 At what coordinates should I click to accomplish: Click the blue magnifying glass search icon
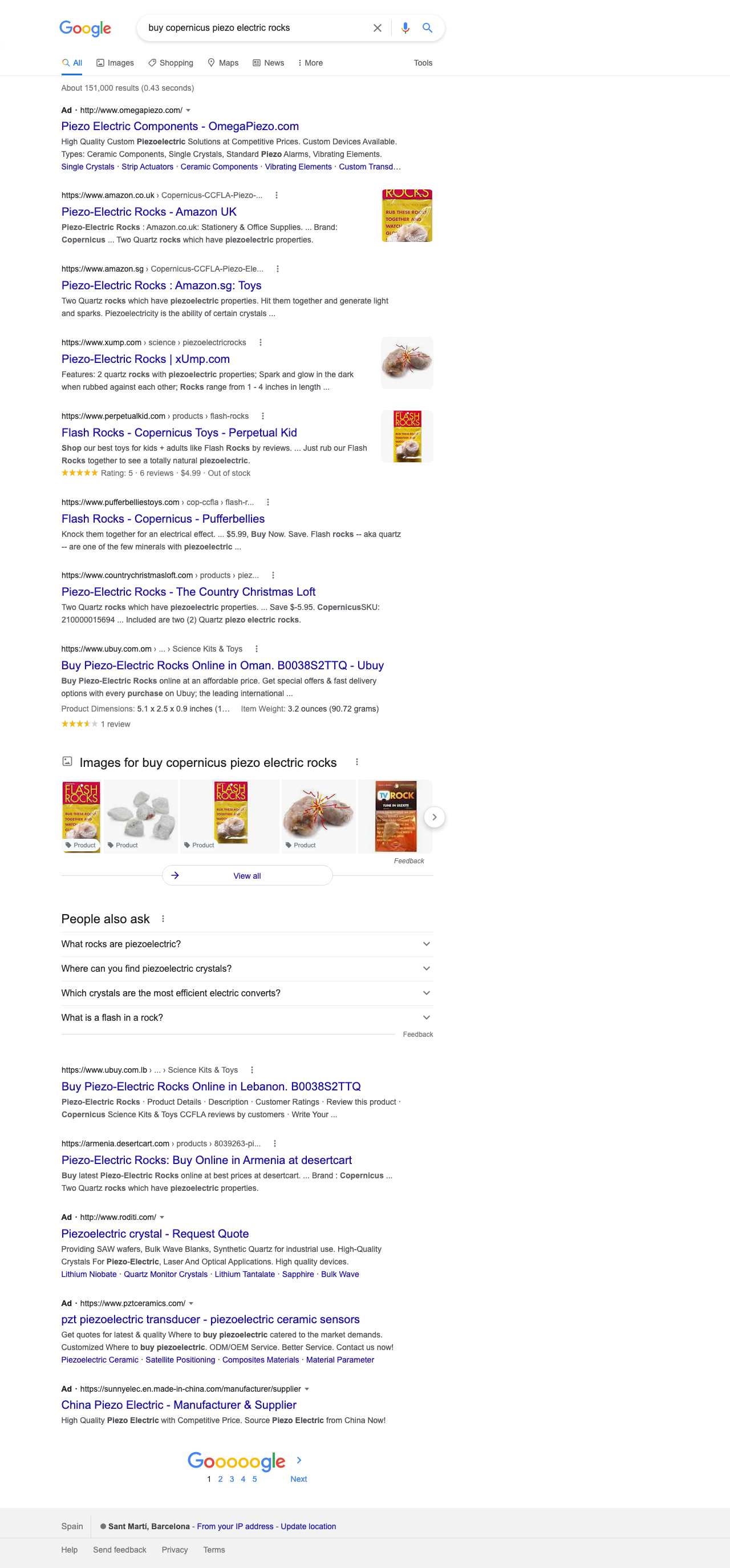pyautogui.click(x=428, y=28)
